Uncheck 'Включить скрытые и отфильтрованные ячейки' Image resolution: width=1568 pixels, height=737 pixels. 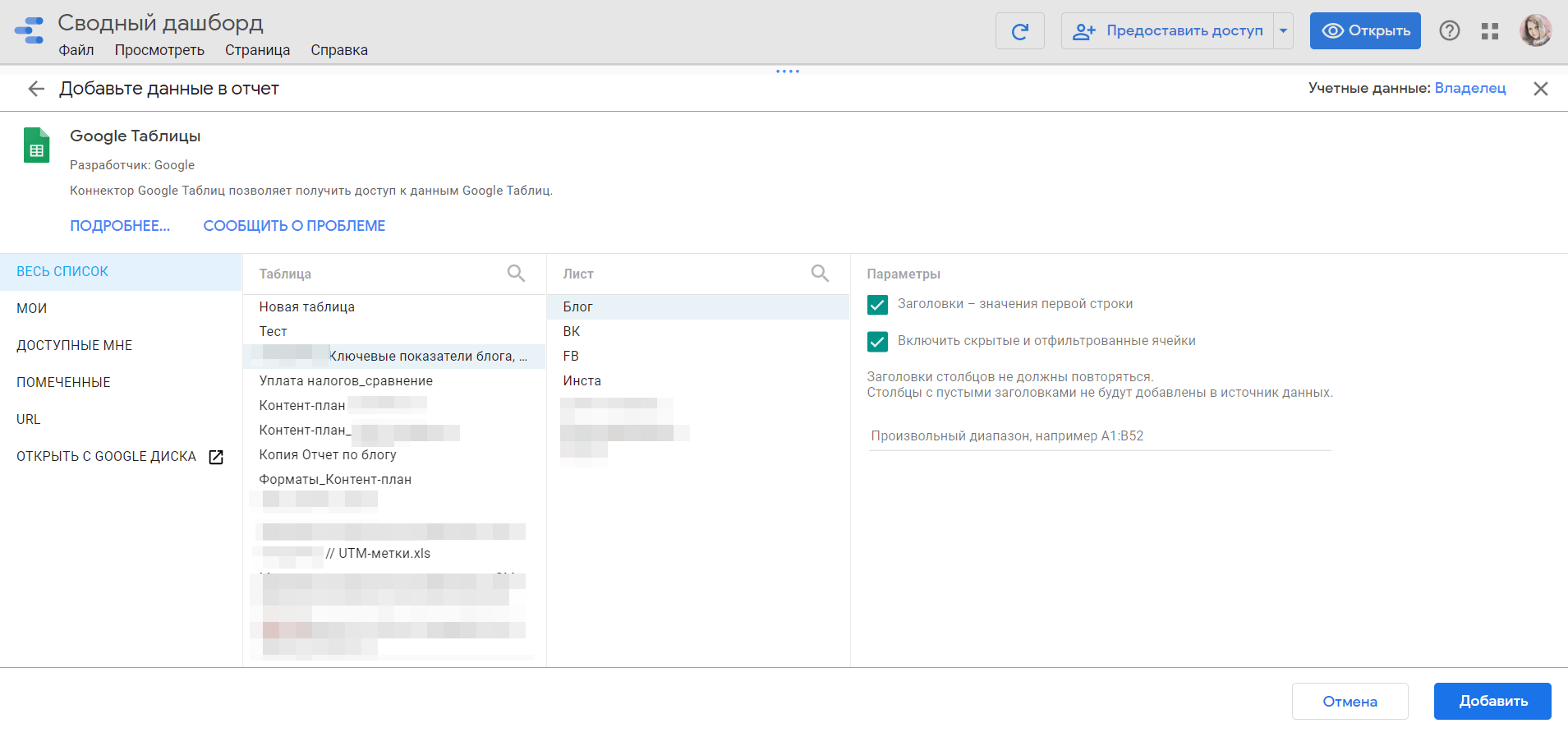point(877,342)
